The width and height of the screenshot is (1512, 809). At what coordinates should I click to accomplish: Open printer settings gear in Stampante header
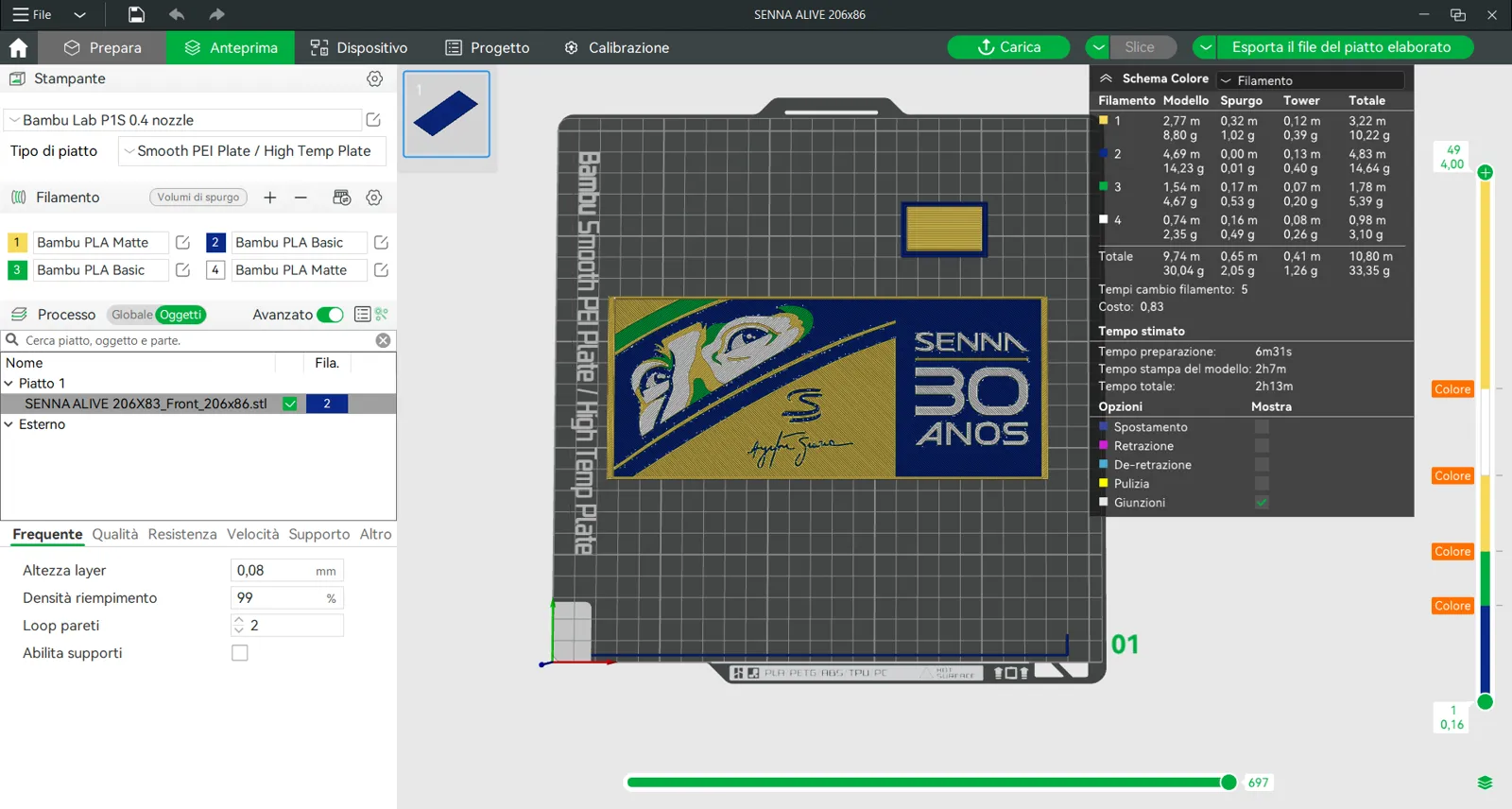point(375,78)
